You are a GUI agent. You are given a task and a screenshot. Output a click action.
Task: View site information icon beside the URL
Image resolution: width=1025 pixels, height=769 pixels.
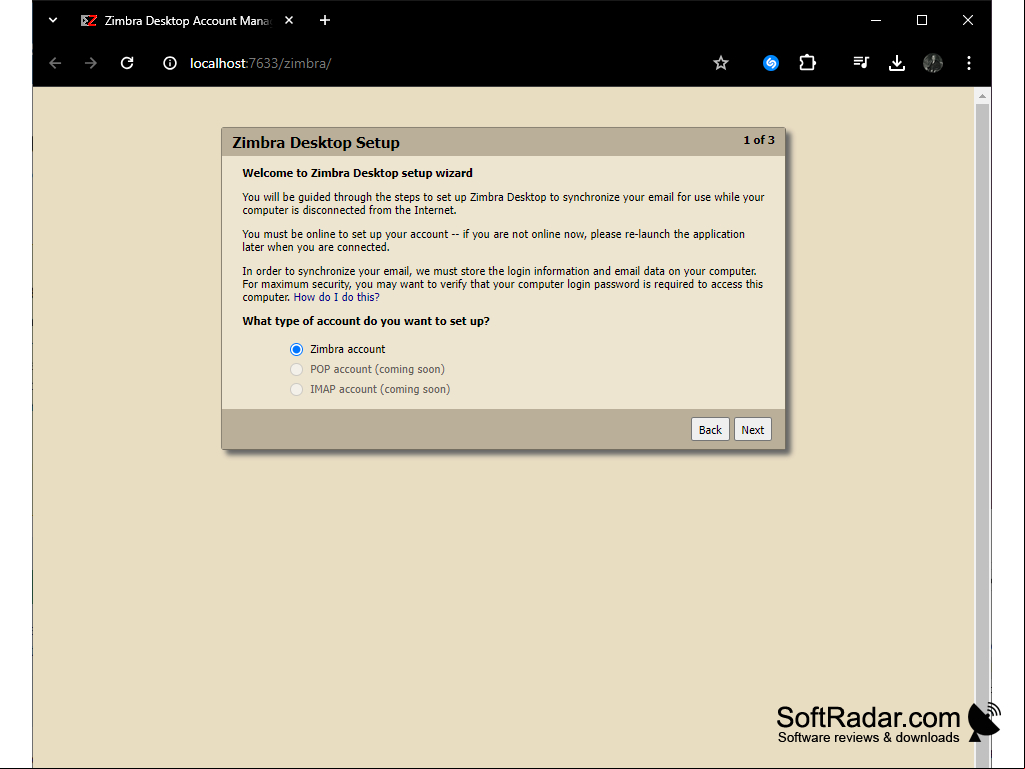[x=170, y=63]
